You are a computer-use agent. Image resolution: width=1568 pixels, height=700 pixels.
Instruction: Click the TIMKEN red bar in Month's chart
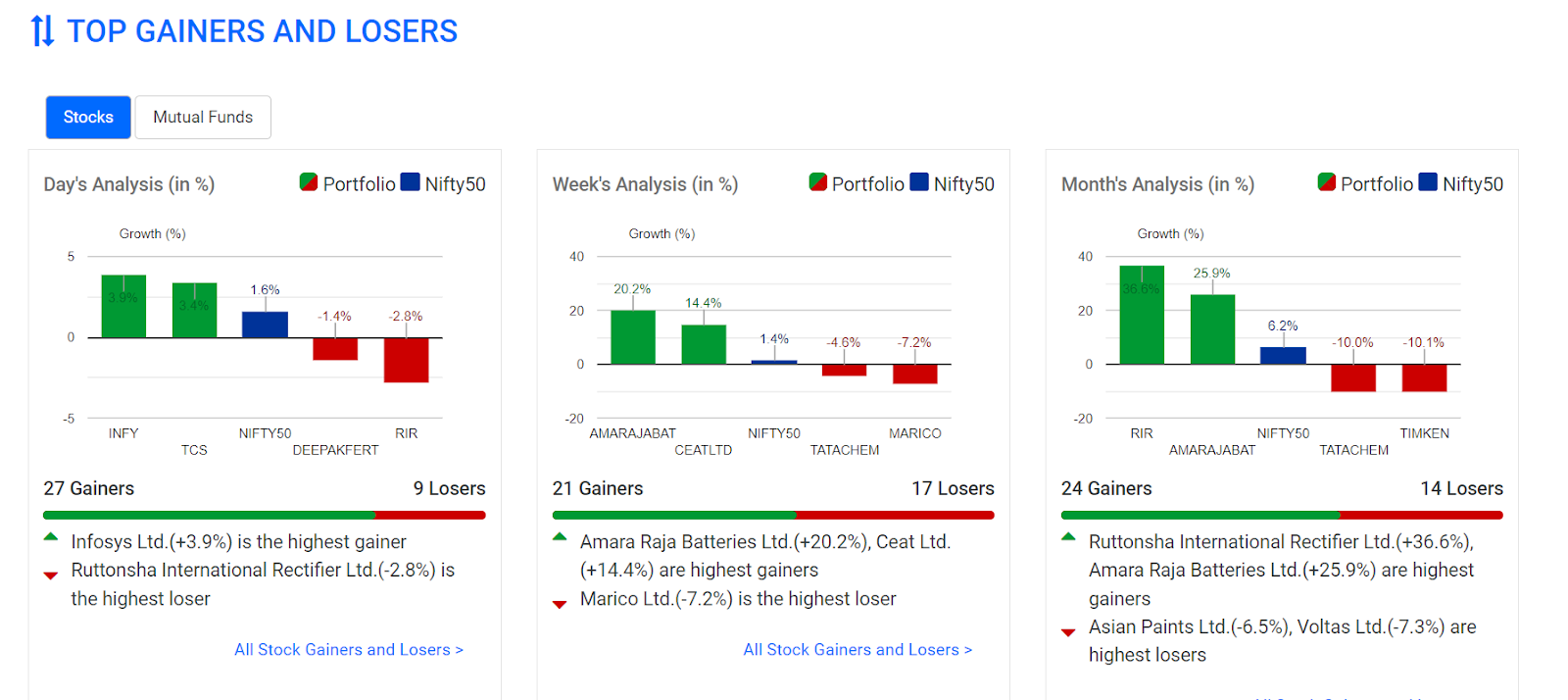coord(1424,378)
